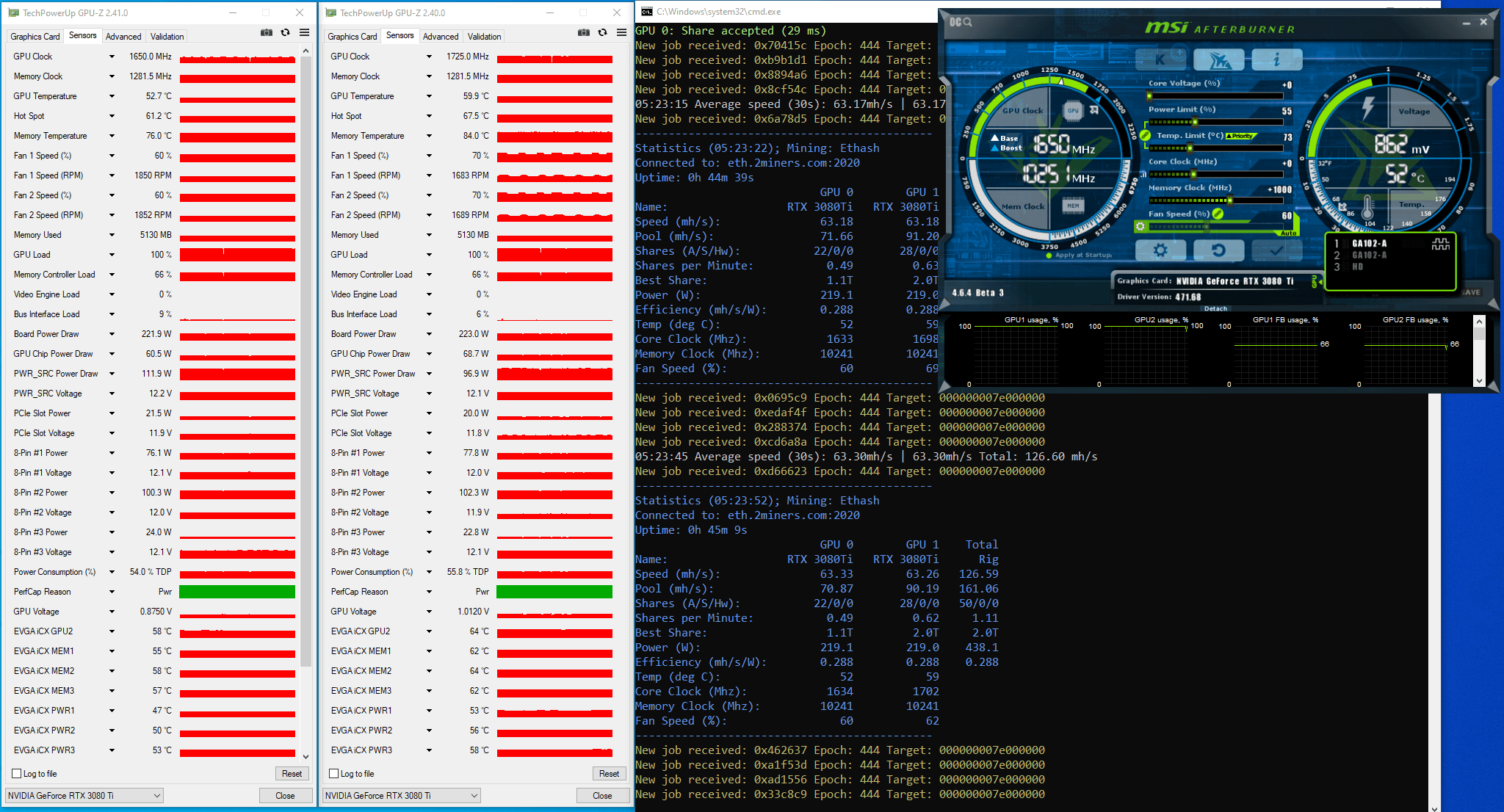Toggle the Fan Speed Auto mode button

coord(1287,233)
